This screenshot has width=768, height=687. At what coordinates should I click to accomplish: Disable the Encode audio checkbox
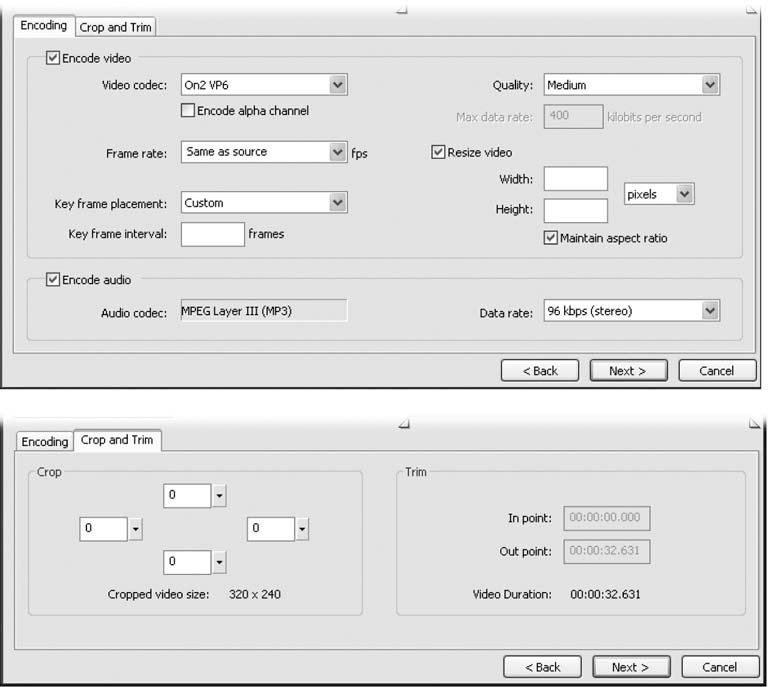click(x=53, y=280)
